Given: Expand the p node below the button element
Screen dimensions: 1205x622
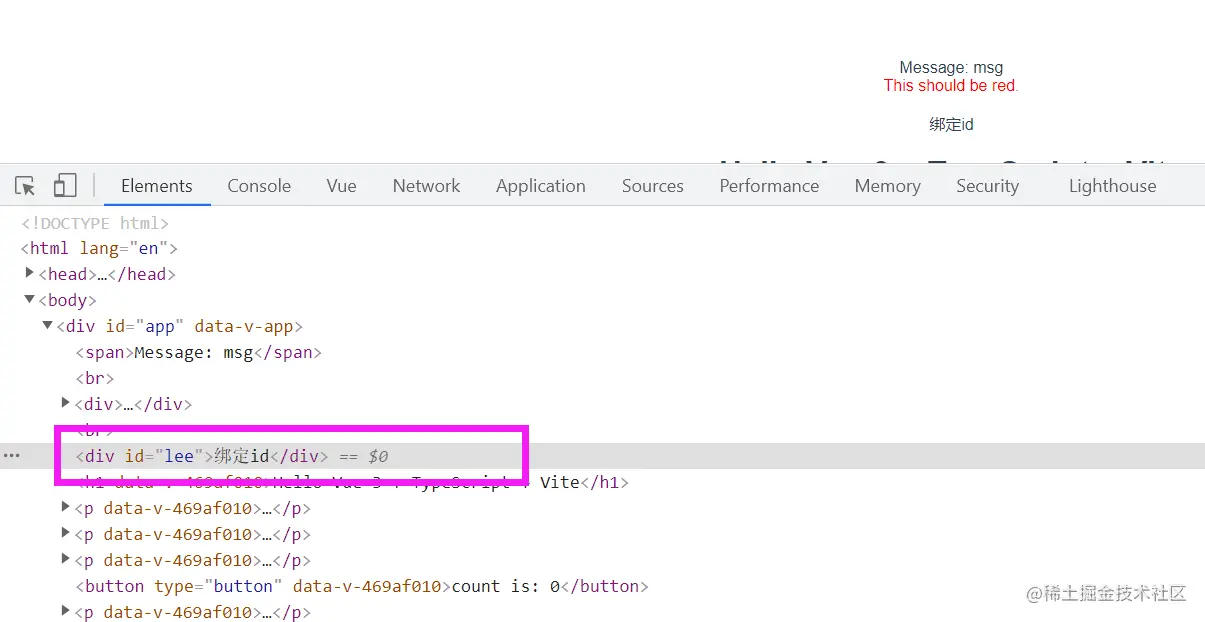Looking at the screenshot, I should coord(67,611).
